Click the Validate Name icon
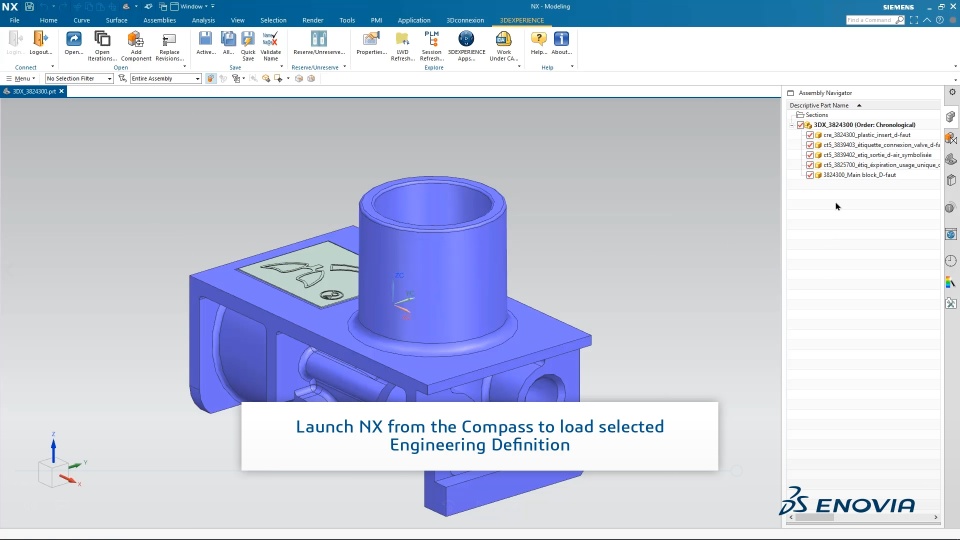The width and height of the screenshot is (960, 540). point(270,39)
